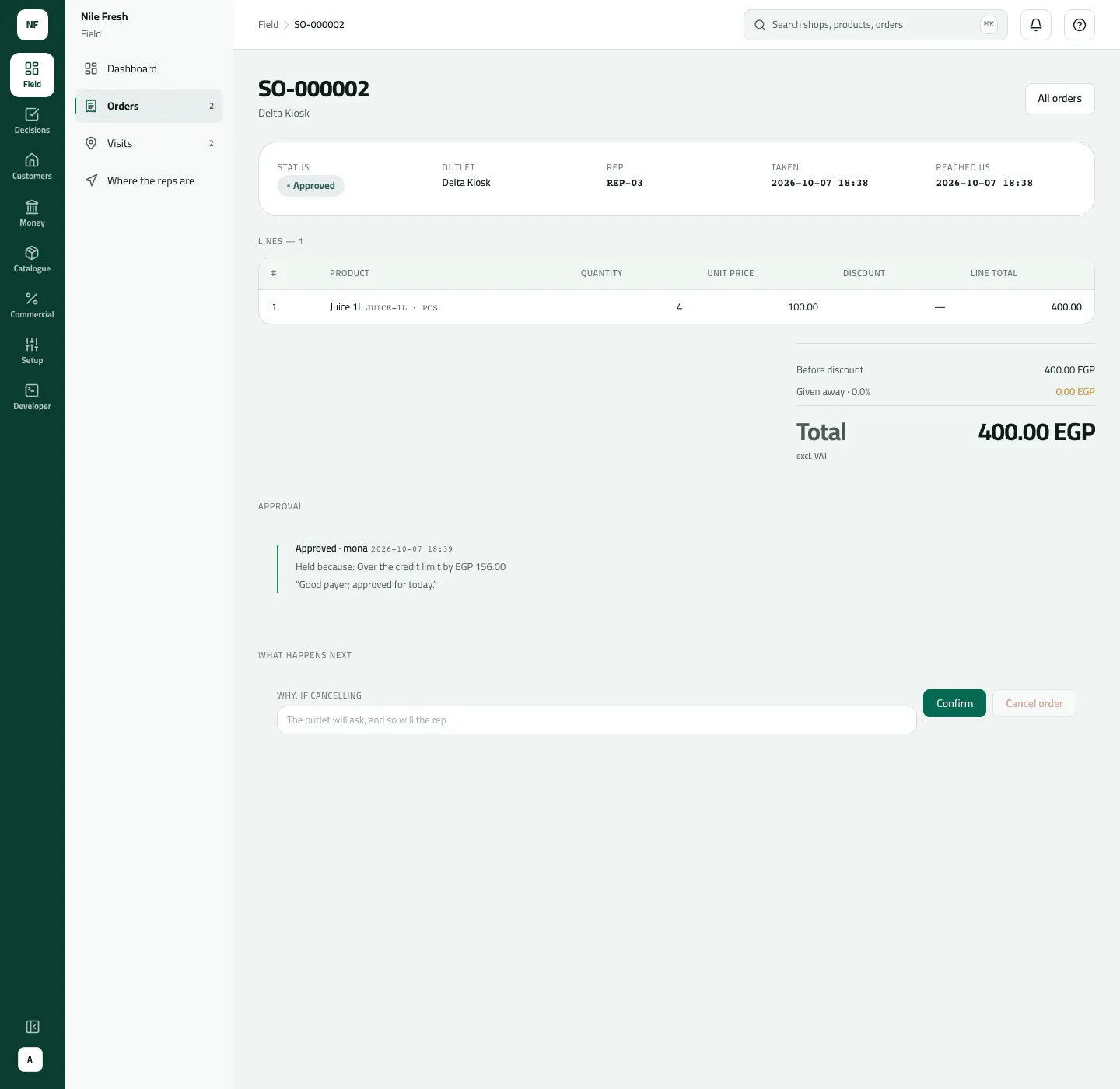Open the Developer section
The width and height of the screenshot is (1120, 1089).
click(32, 397)
